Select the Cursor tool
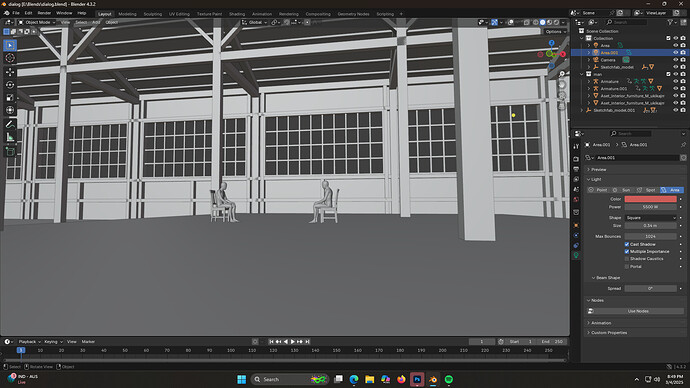 10,58
